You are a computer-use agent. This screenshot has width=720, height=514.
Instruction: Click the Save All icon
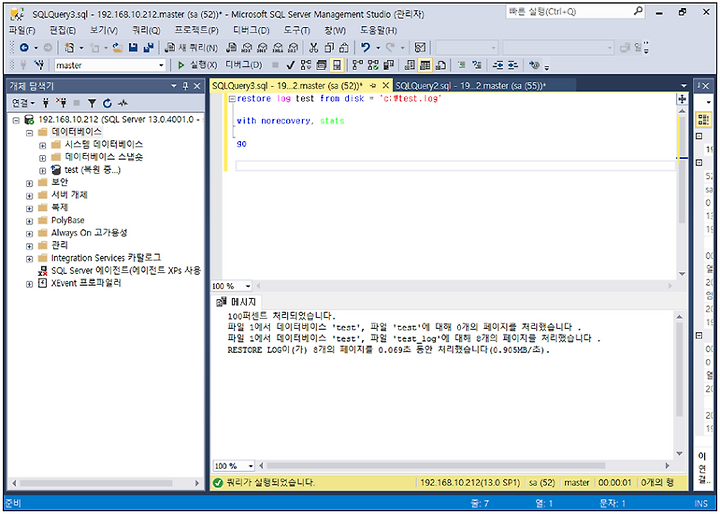click(x=148, y=47)
